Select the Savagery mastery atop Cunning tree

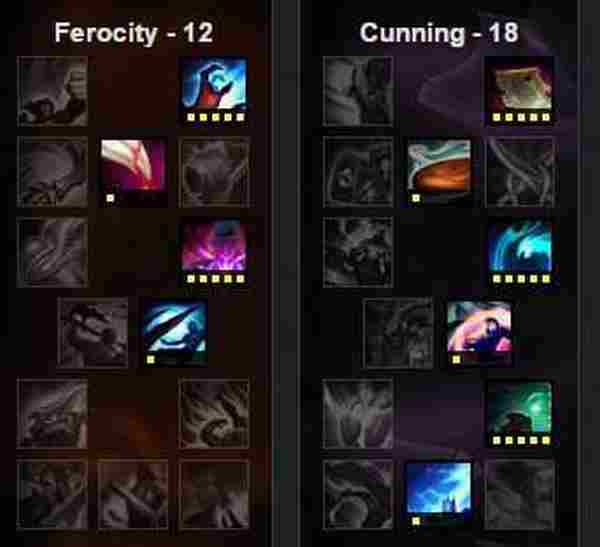tap(520, 90)
